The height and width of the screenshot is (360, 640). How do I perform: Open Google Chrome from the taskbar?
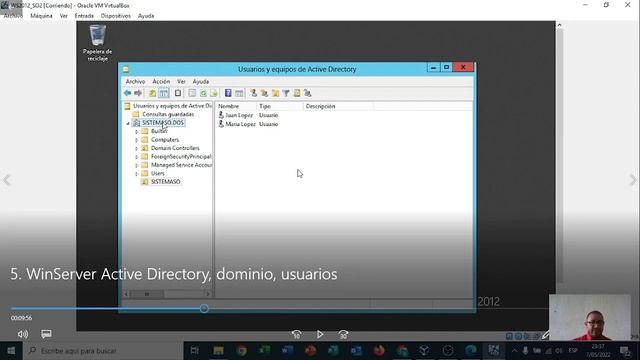pyautogui.click(x=241, y=351)
